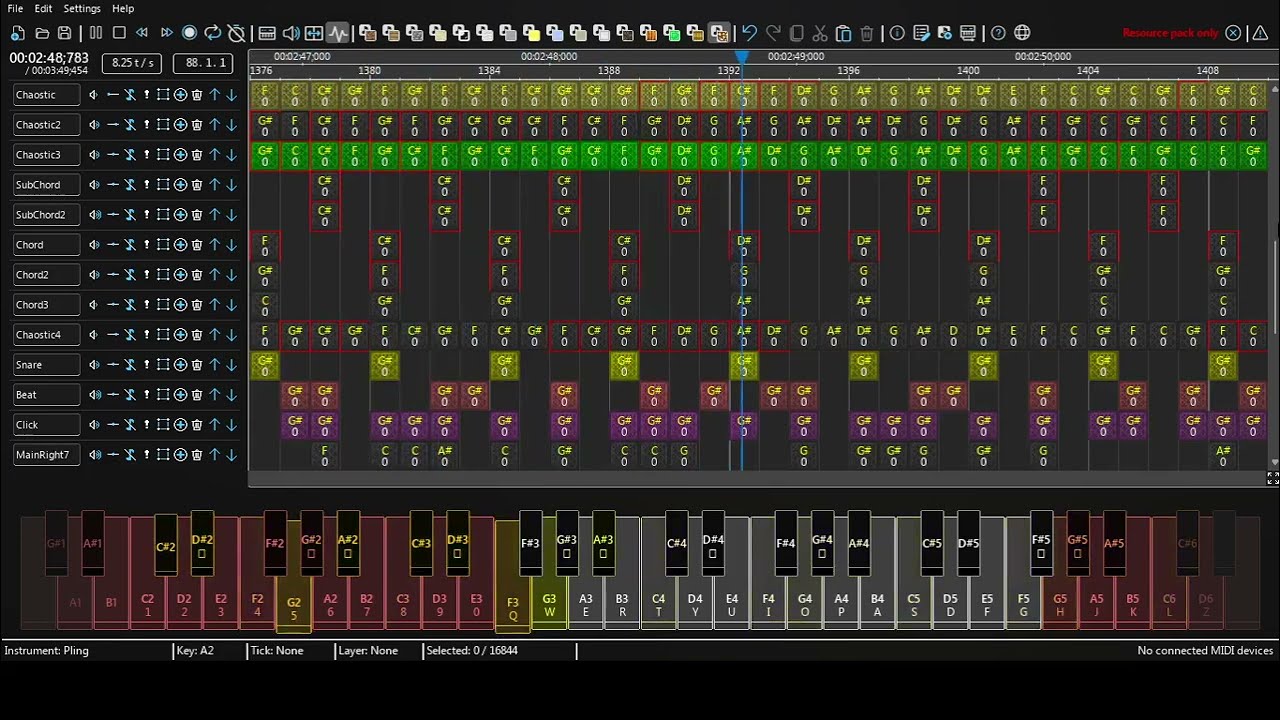1280x720 pixels.
Task: Move the Beat layer down
Action: [x=231, y=395]
